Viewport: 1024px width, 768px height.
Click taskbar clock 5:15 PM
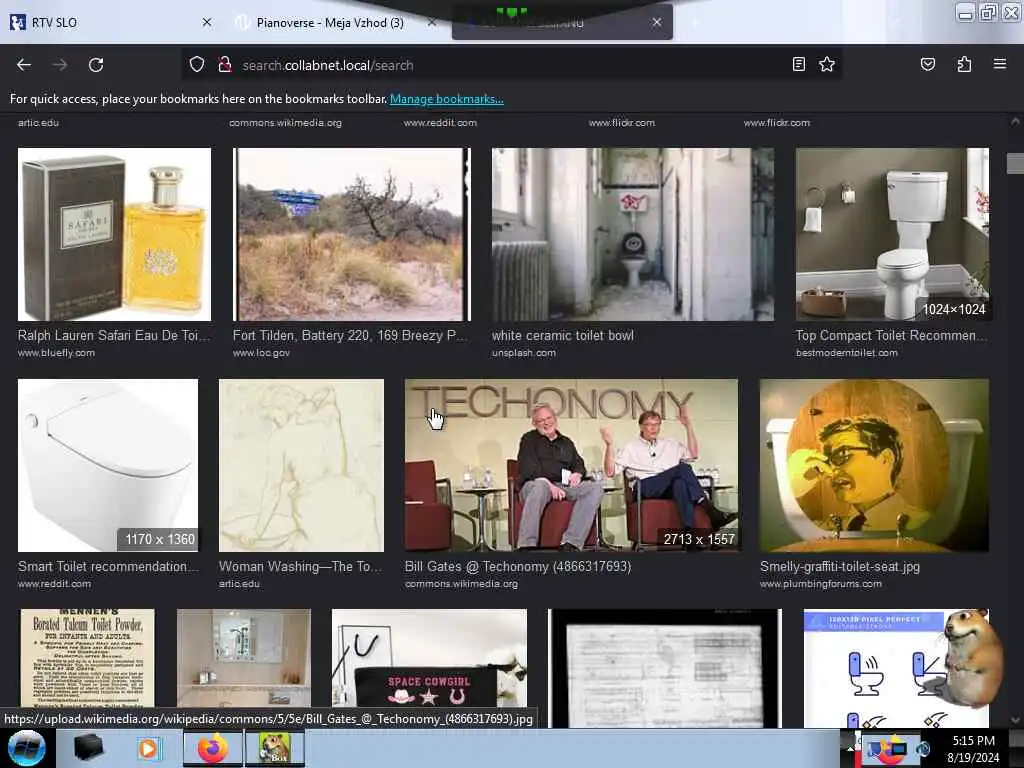pyautogui.click(x=973, y=741)
